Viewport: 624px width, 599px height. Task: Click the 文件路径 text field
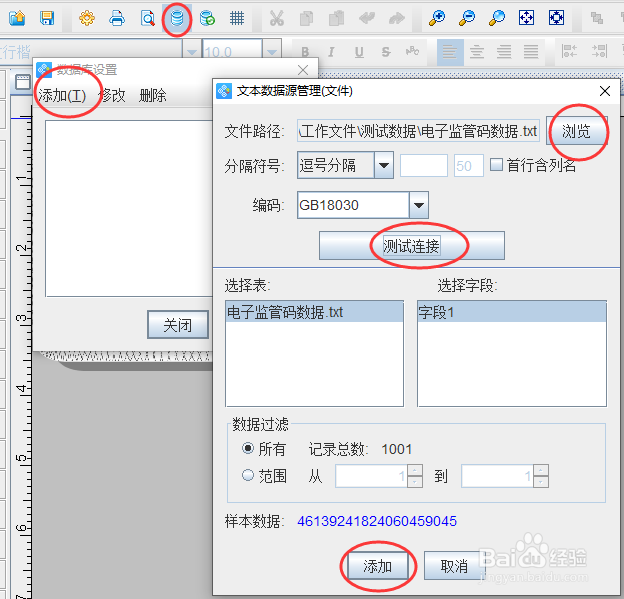point(418,131)
